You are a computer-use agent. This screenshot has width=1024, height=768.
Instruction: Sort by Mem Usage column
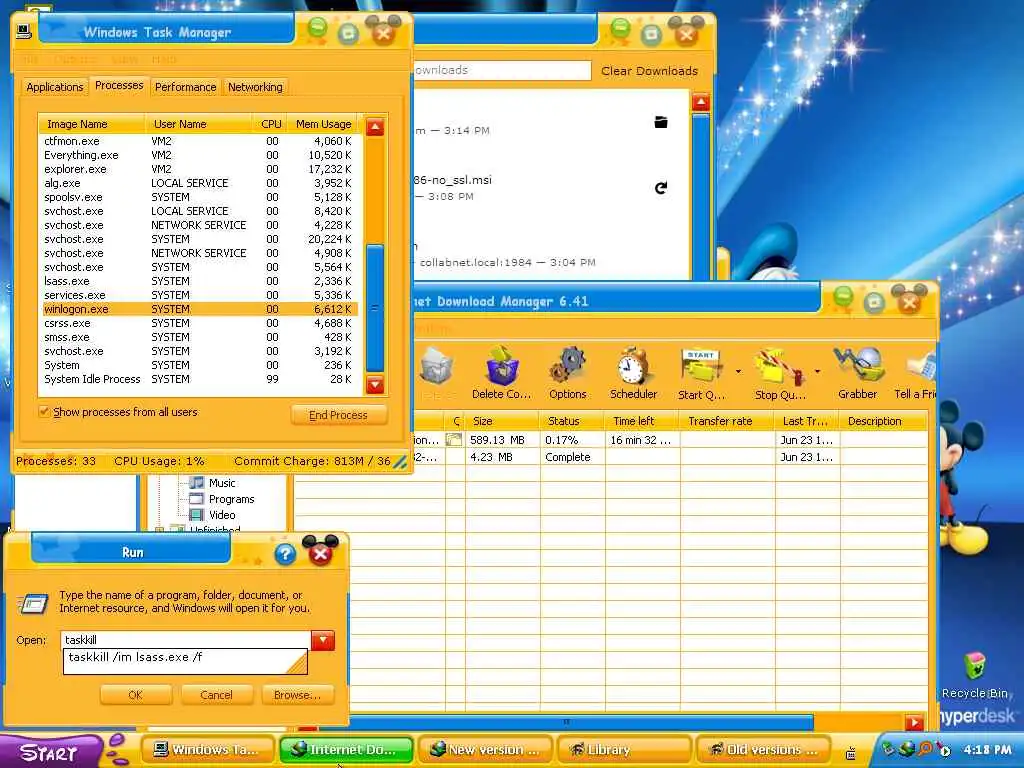(323, 124)
